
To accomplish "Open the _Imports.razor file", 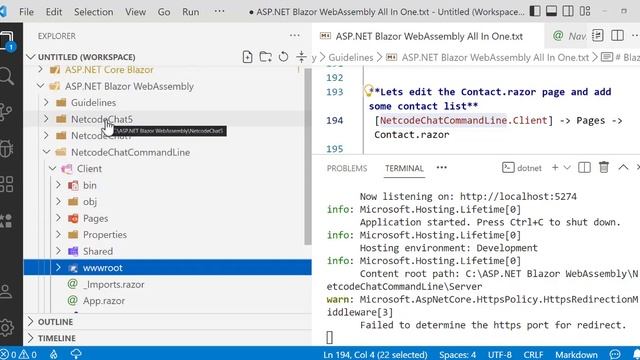I will [x=113, y=284].
